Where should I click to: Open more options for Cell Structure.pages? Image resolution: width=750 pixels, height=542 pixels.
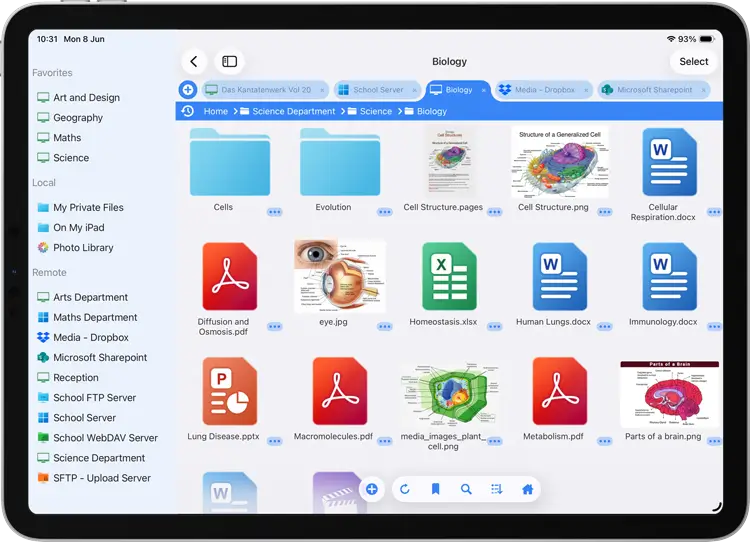495,212
